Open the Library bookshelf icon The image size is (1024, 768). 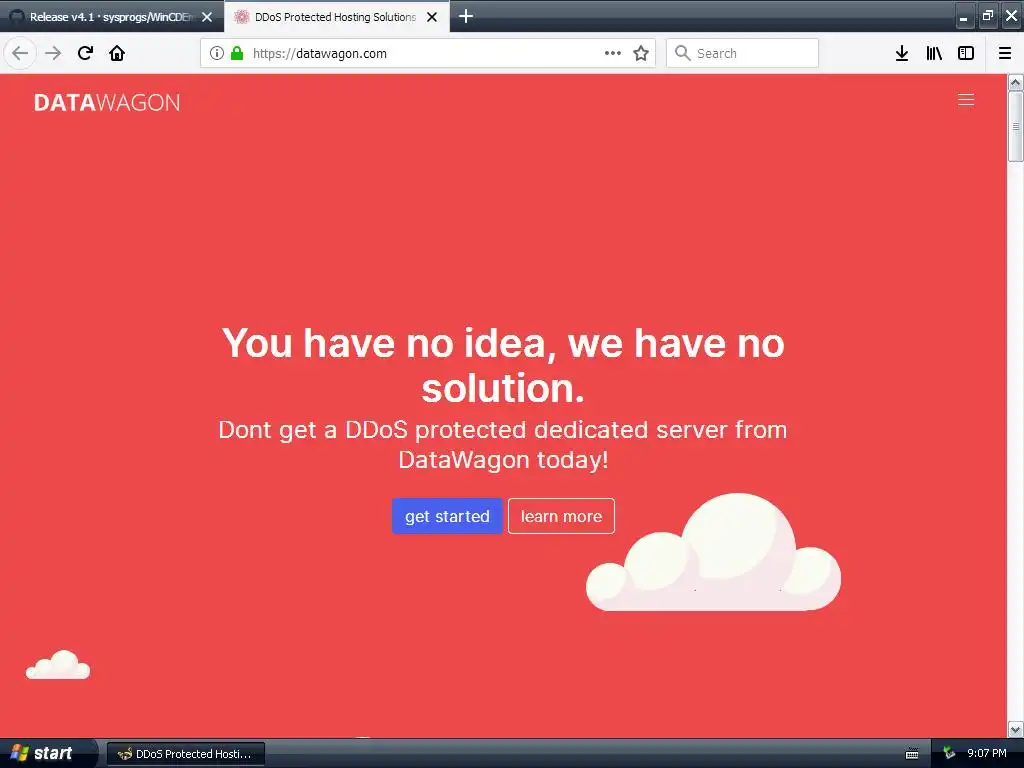(934, 53)
